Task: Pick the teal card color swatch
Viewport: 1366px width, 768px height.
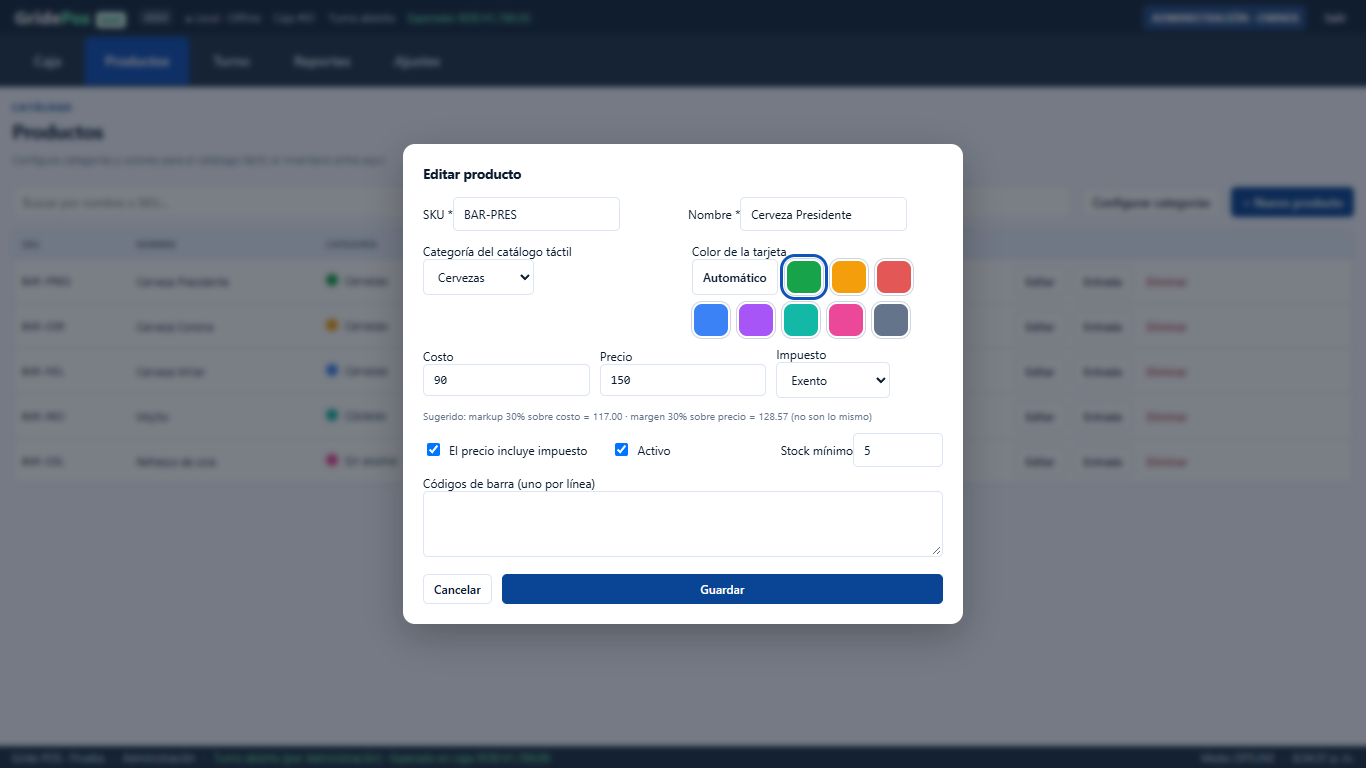Action: pos(801,320)
